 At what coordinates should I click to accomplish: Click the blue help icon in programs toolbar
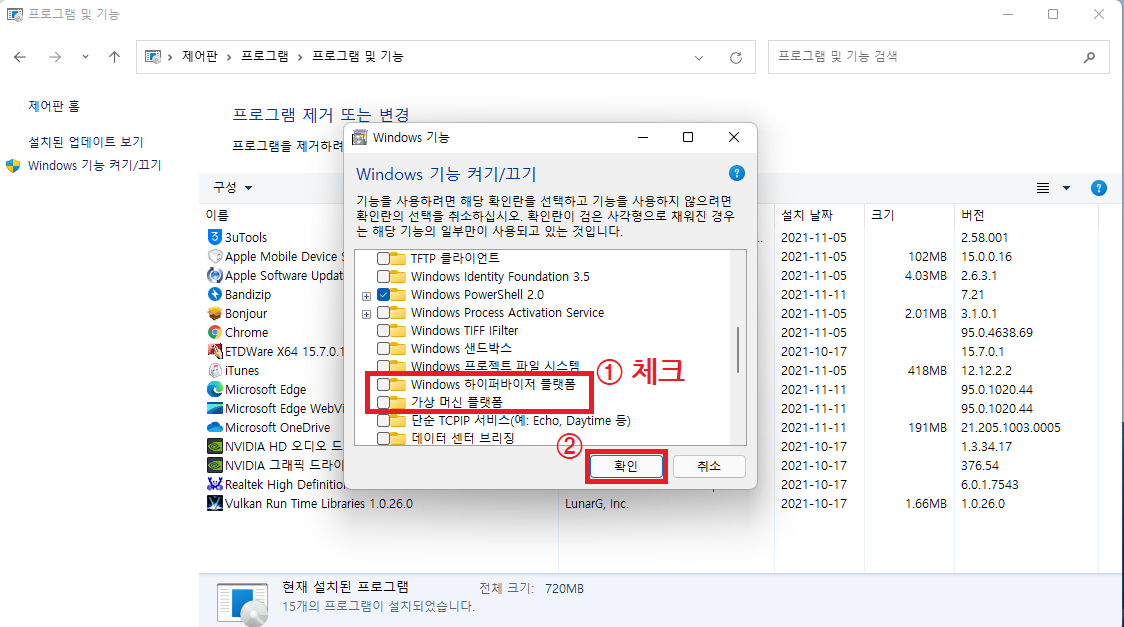[1098, 188]
